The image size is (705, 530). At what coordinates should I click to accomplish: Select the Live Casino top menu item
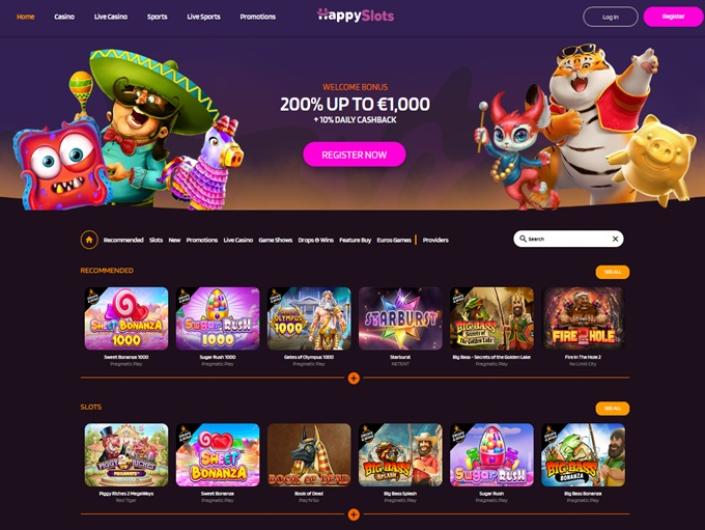pyautogui.click(x=111, y=17)
